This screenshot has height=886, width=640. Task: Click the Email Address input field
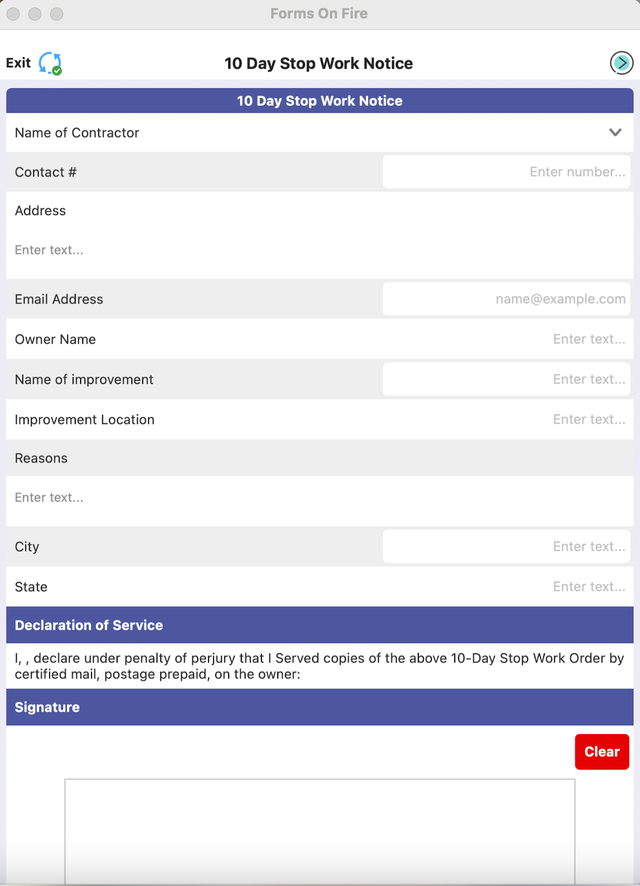coord(506,299)
